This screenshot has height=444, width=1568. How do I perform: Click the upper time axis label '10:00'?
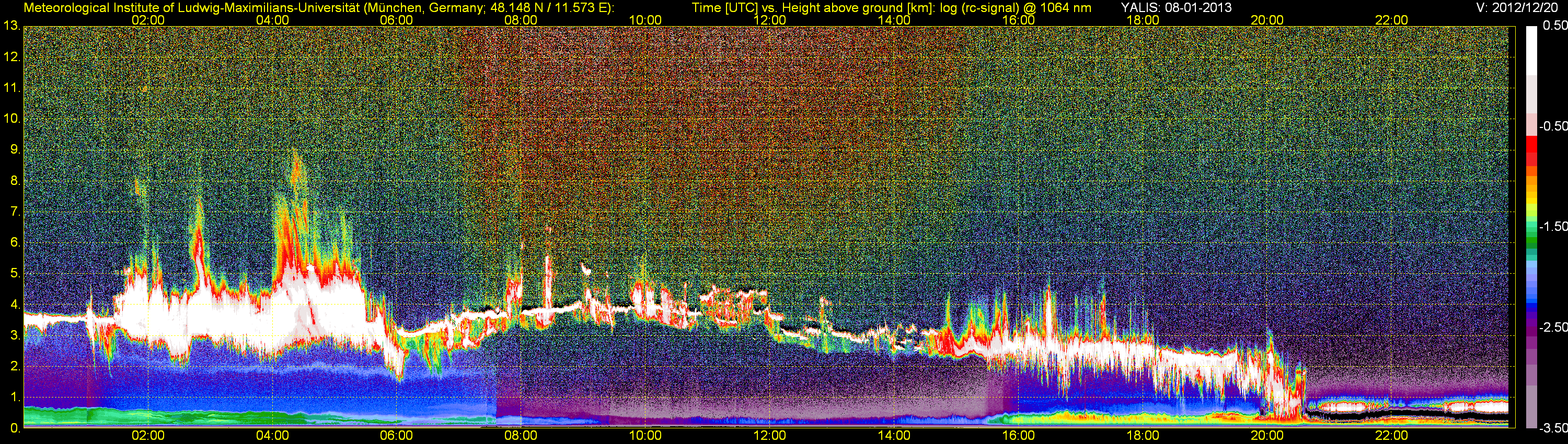(645, 20)
